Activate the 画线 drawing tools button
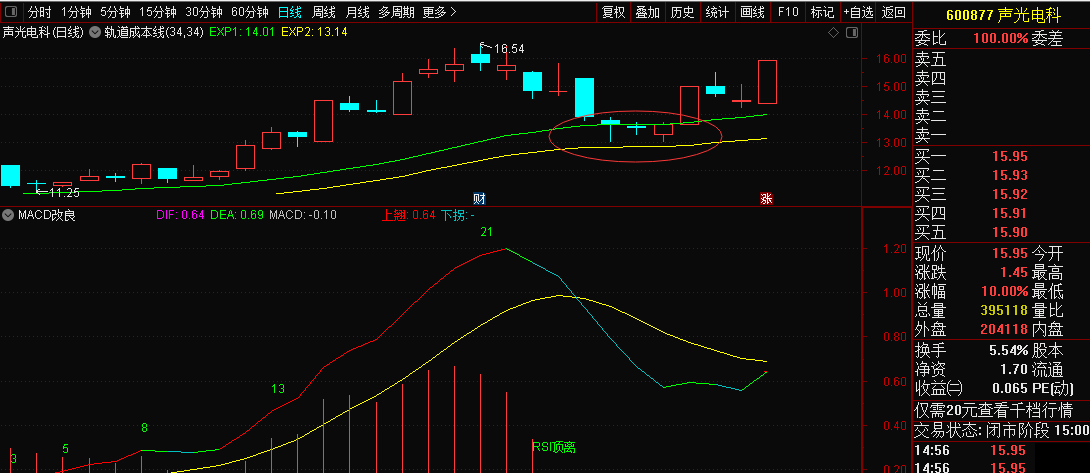The height and width of the screenshot is (473, 1090). point(752,12)
